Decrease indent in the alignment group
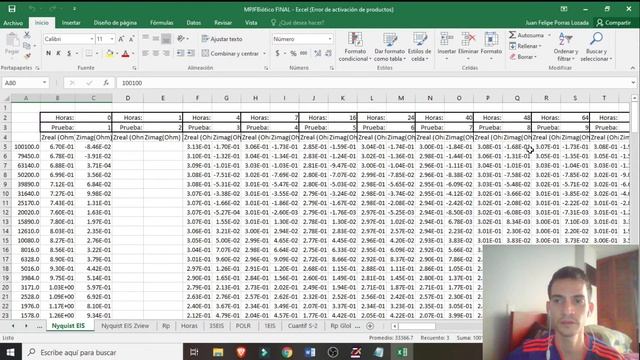Viewport: 640px width, 360px height. [180, 53]
